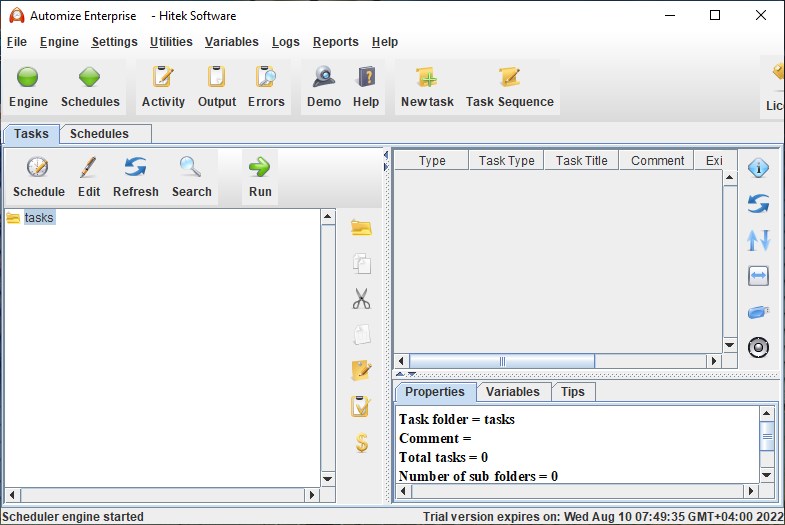The height and width of the screenshot is (525, 785).
Task: Click the properties panel vertical scroll thumb
Action: click(766, 436)
